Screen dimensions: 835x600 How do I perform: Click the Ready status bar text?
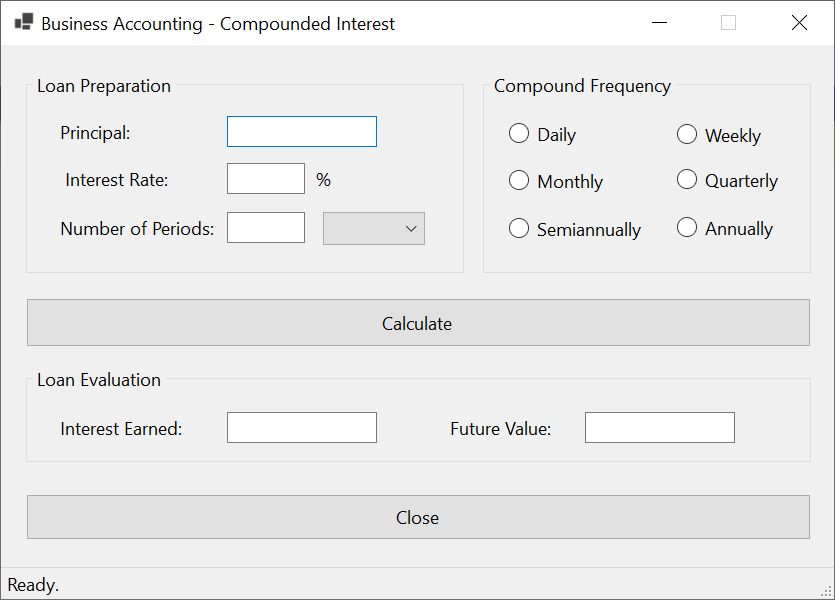(33, 585)
